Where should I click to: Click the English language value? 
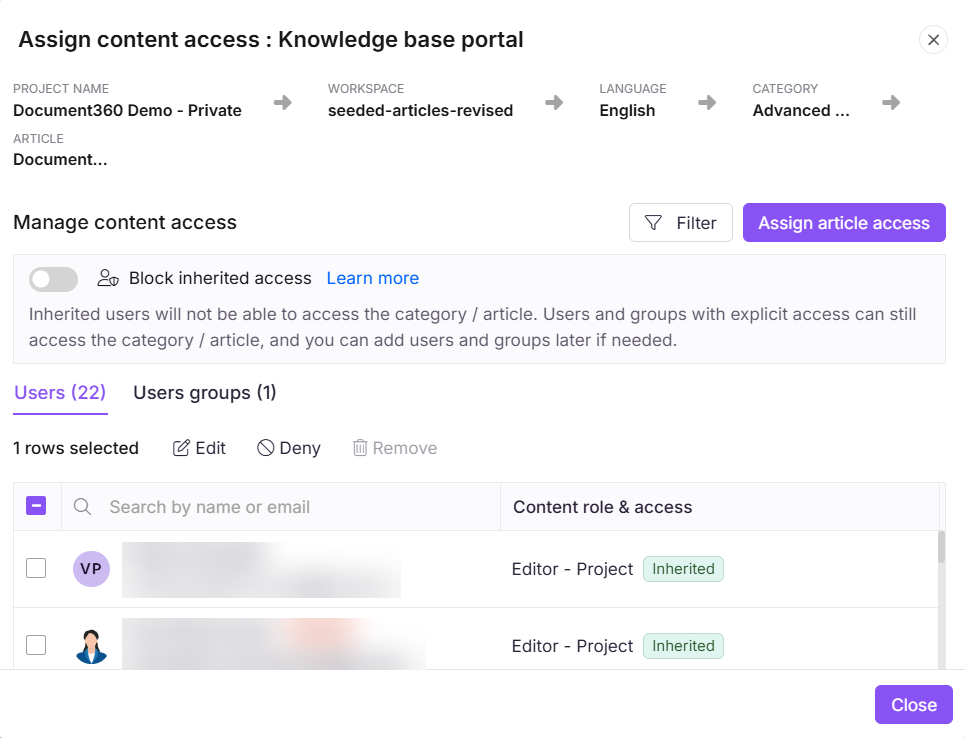pos(627,111)
